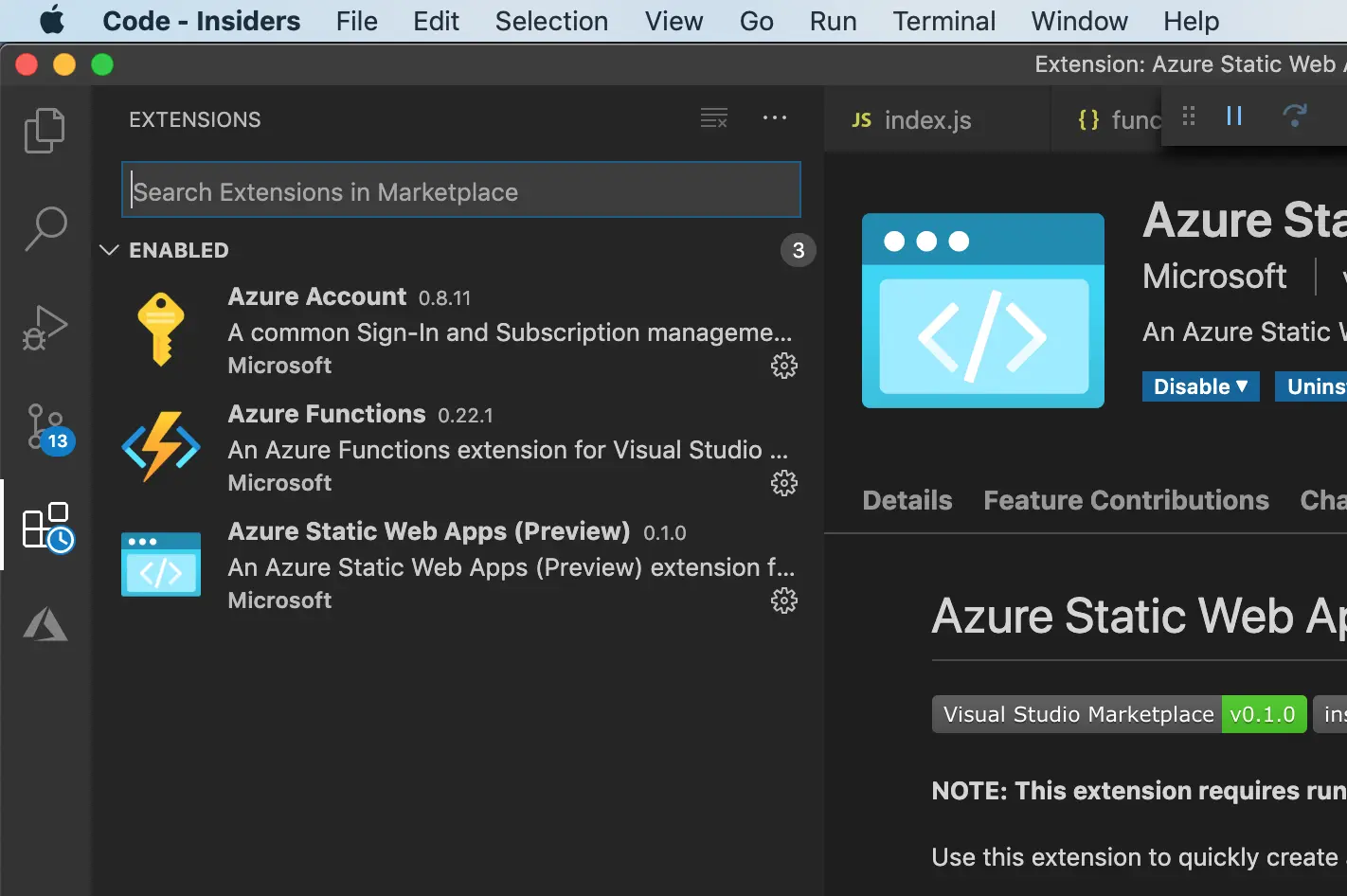This screenshot has height=896, width=1347.
Task: Open the Disable dropdown button
Action: point(1200,386)
